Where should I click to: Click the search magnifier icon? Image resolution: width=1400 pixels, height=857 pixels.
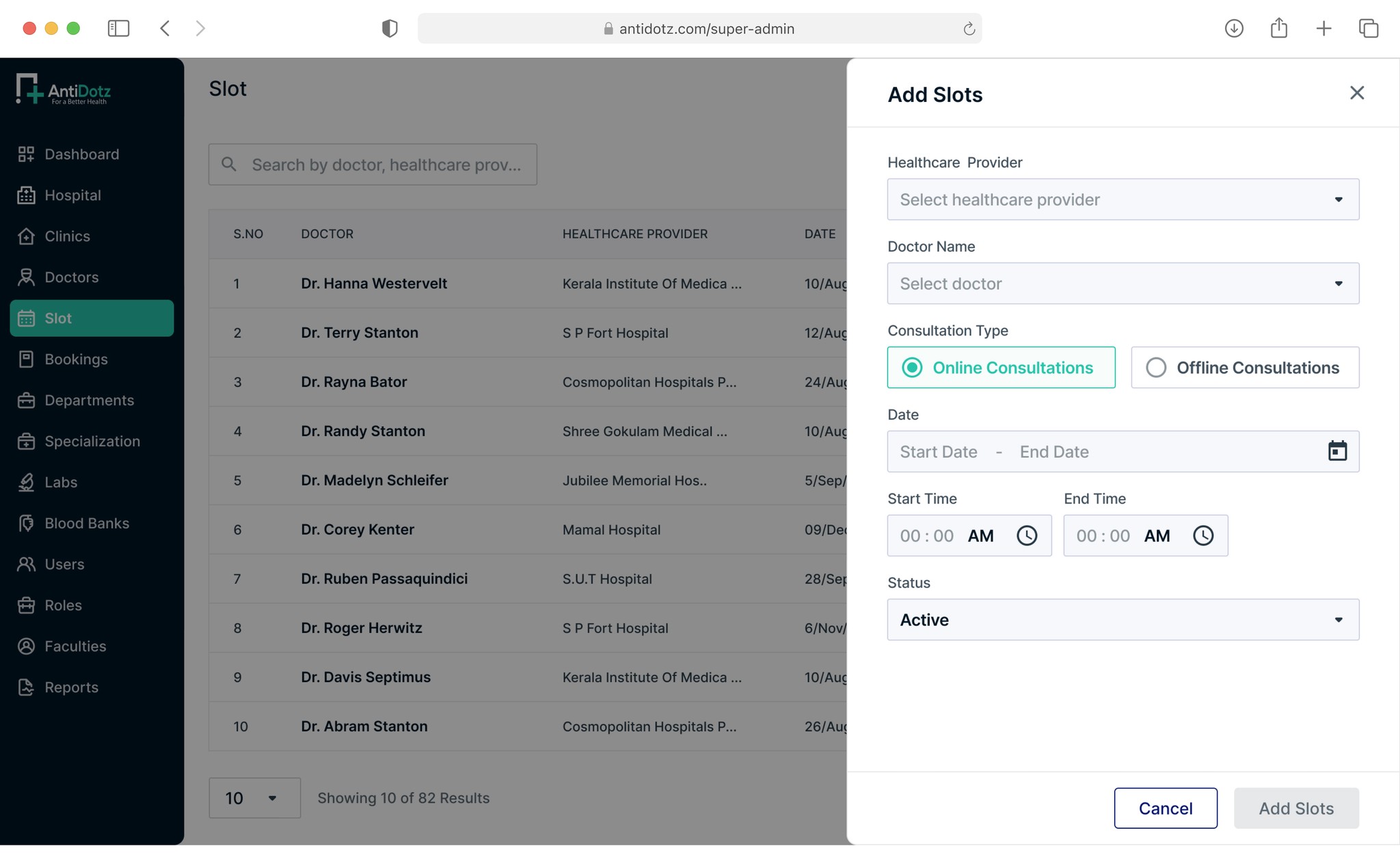pyautogui.click(x=229, y=164)
